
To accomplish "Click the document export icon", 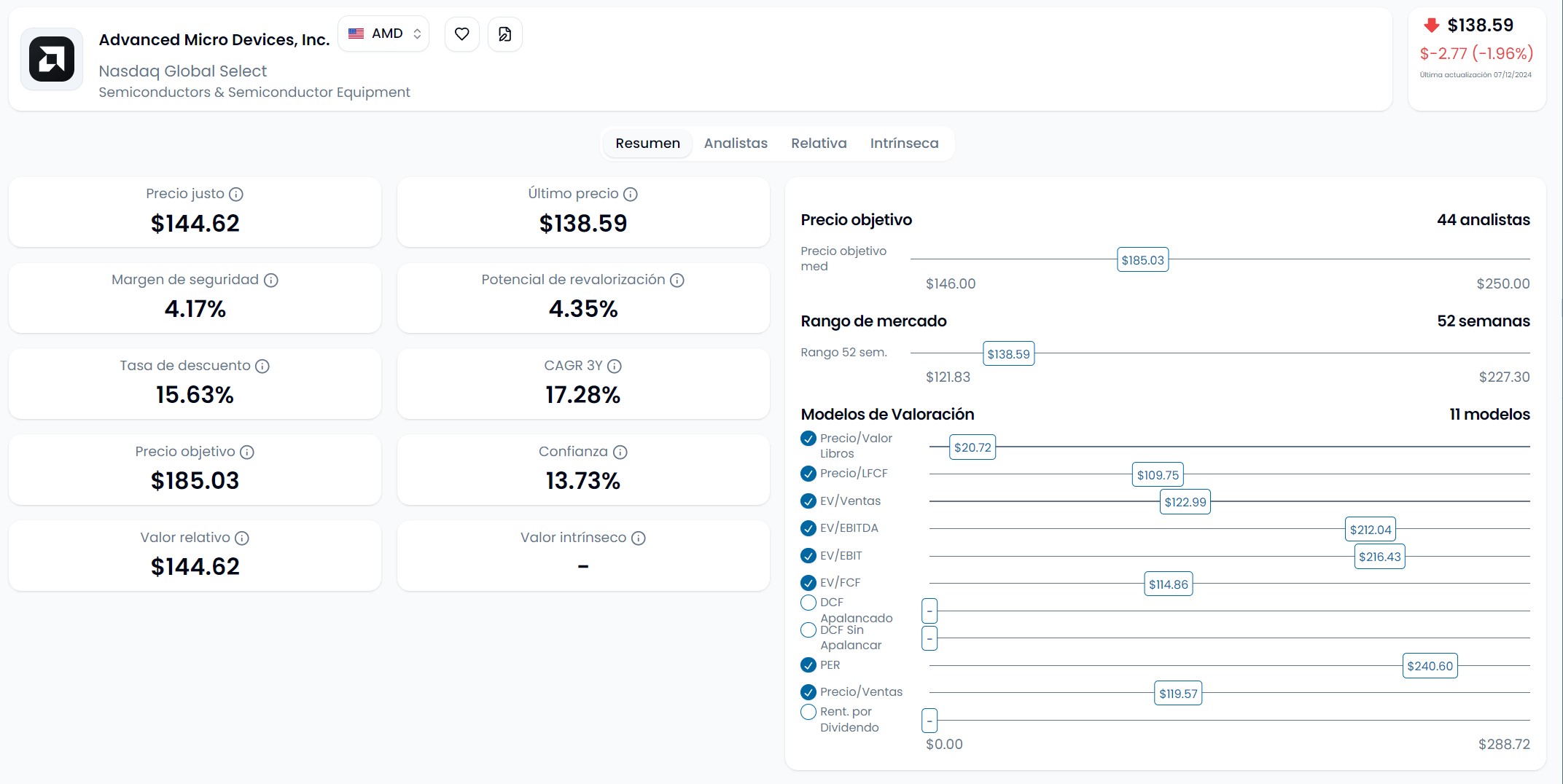I will click(x=504, y=34).
